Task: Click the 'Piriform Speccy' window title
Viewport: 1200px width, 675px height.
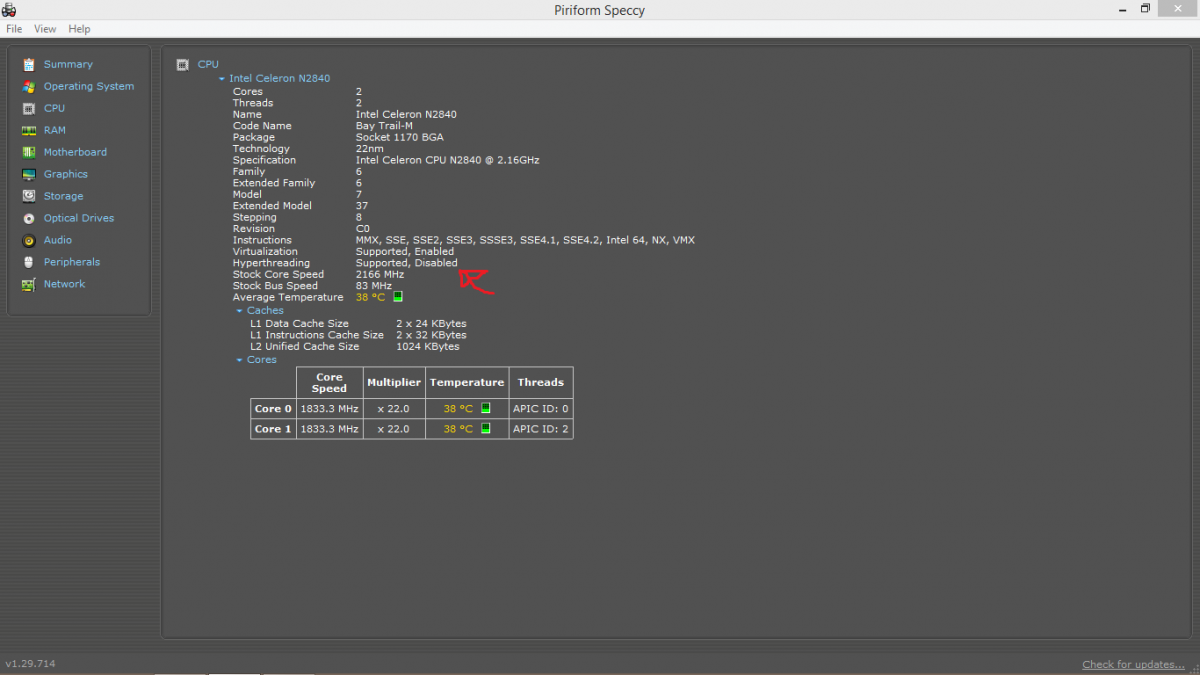Action: [600, 10]
